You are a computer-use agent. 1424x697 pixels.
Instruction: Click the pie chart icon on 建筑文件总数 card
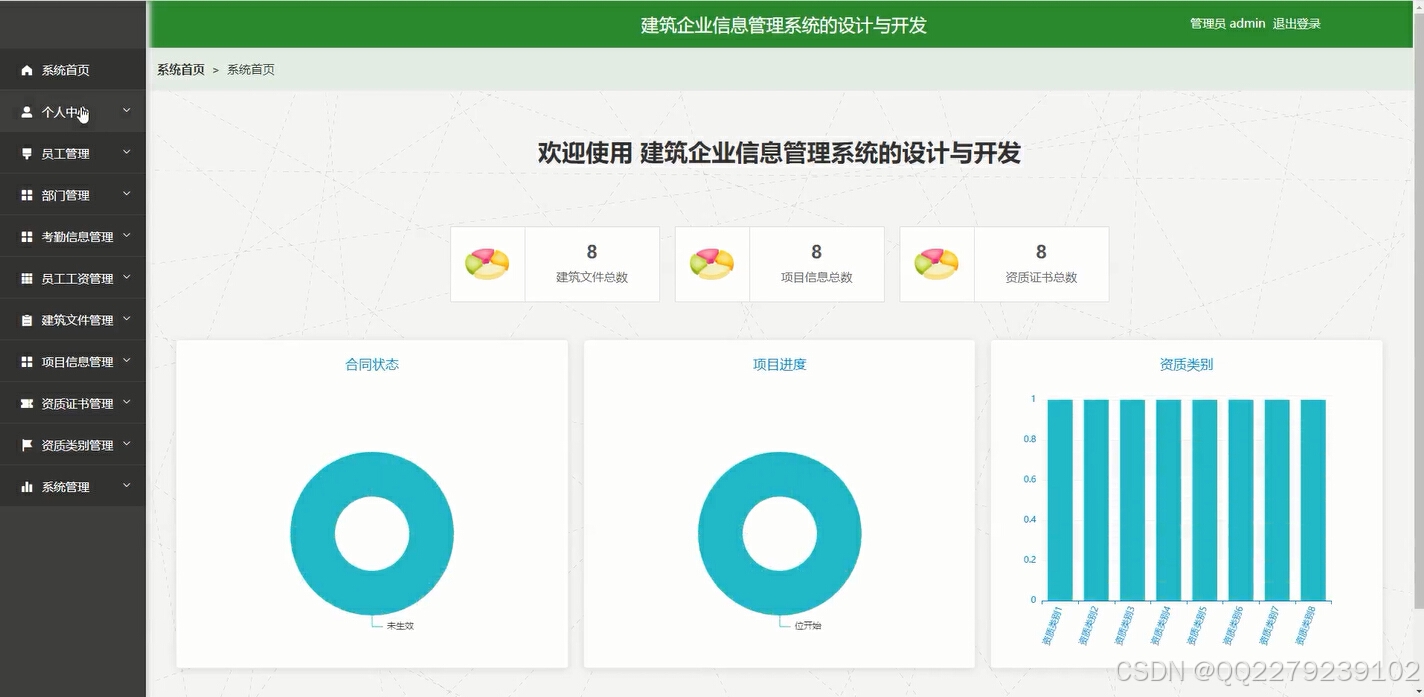point(487,258)
